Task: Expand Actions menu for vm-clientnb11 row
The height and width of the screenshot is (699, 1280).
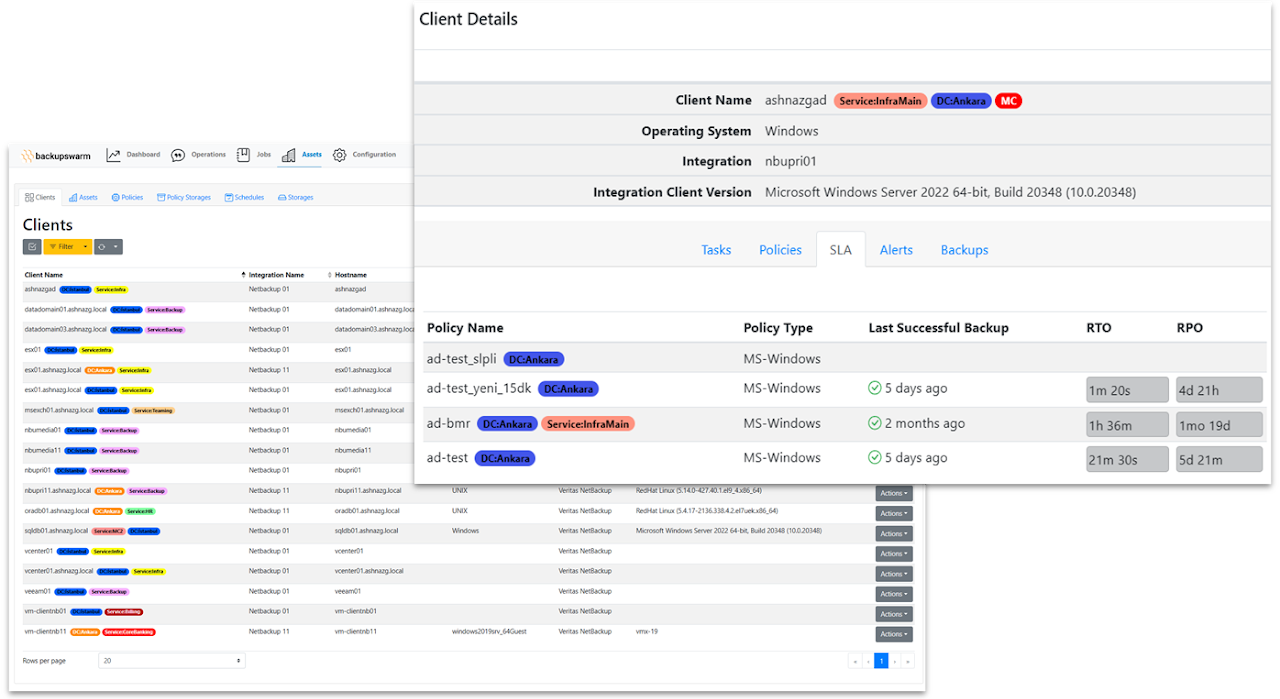Action: (894, 634)
